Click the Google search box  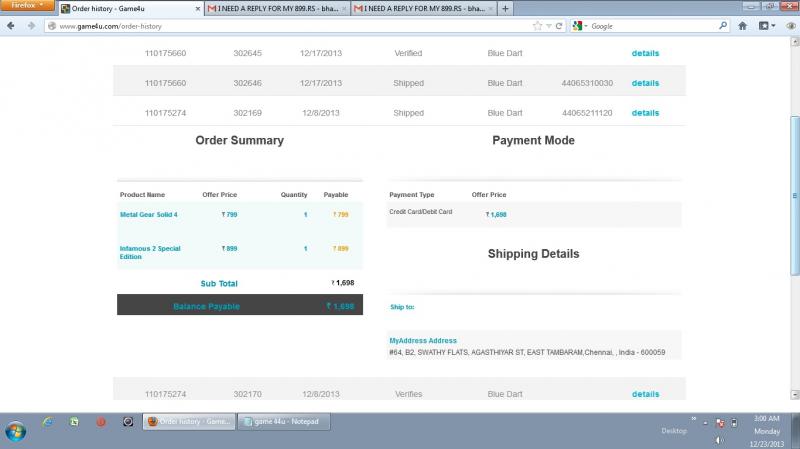(653, 26)
